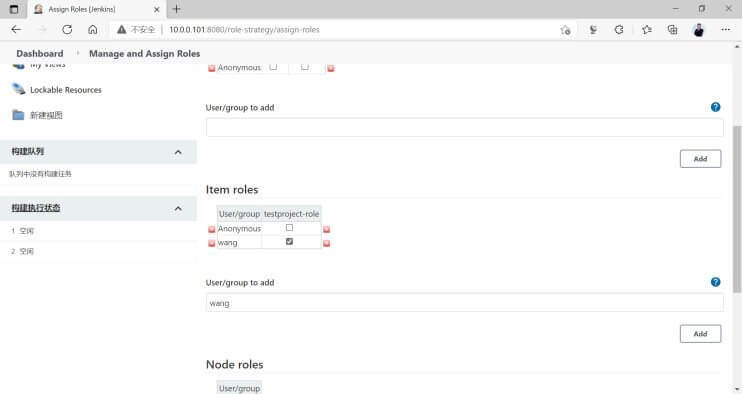The image size is (742, 394).
Task: Open help for item roles User/group to add
Action: coord(716,282)
